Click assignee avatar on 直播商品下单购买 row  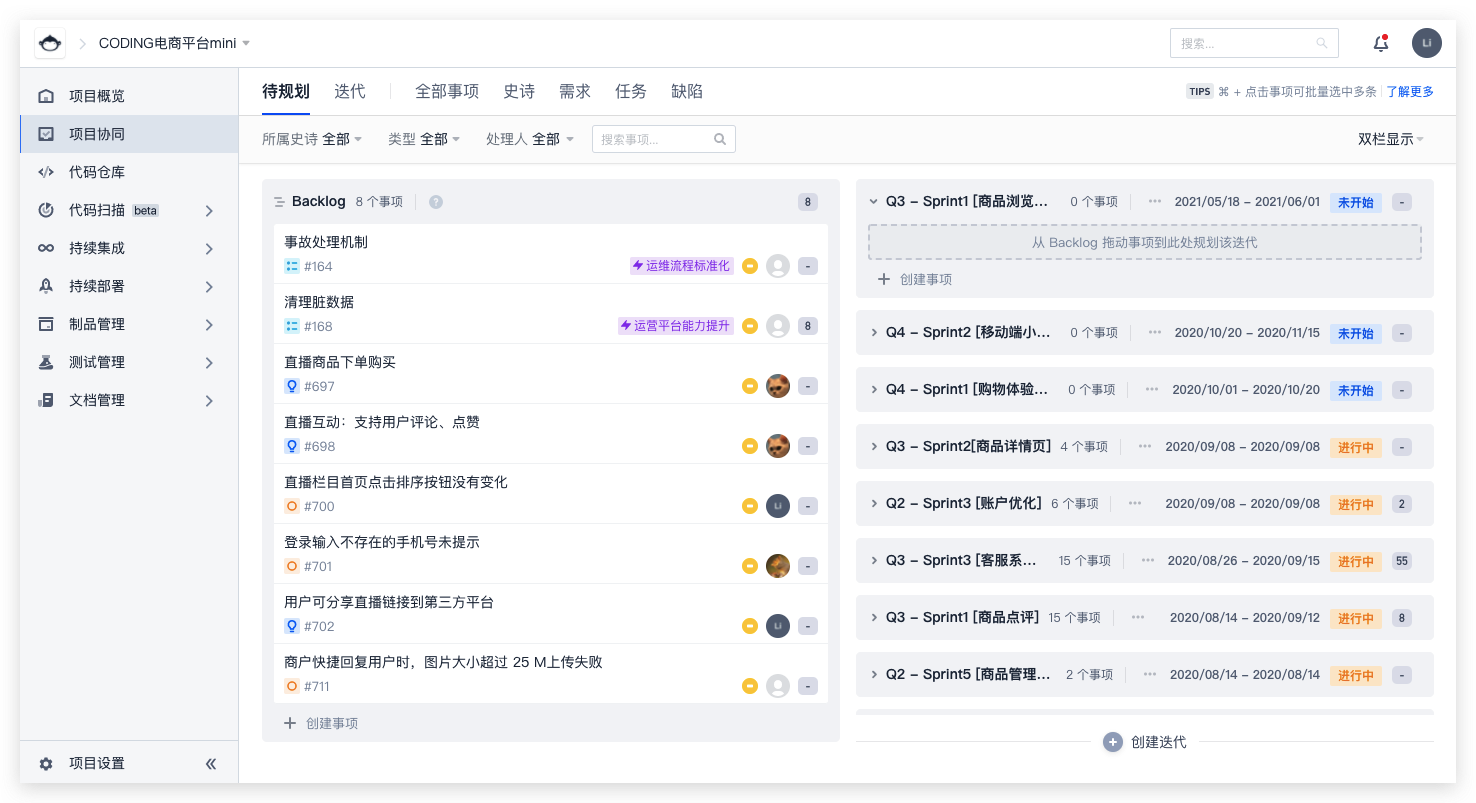(778, 386)
